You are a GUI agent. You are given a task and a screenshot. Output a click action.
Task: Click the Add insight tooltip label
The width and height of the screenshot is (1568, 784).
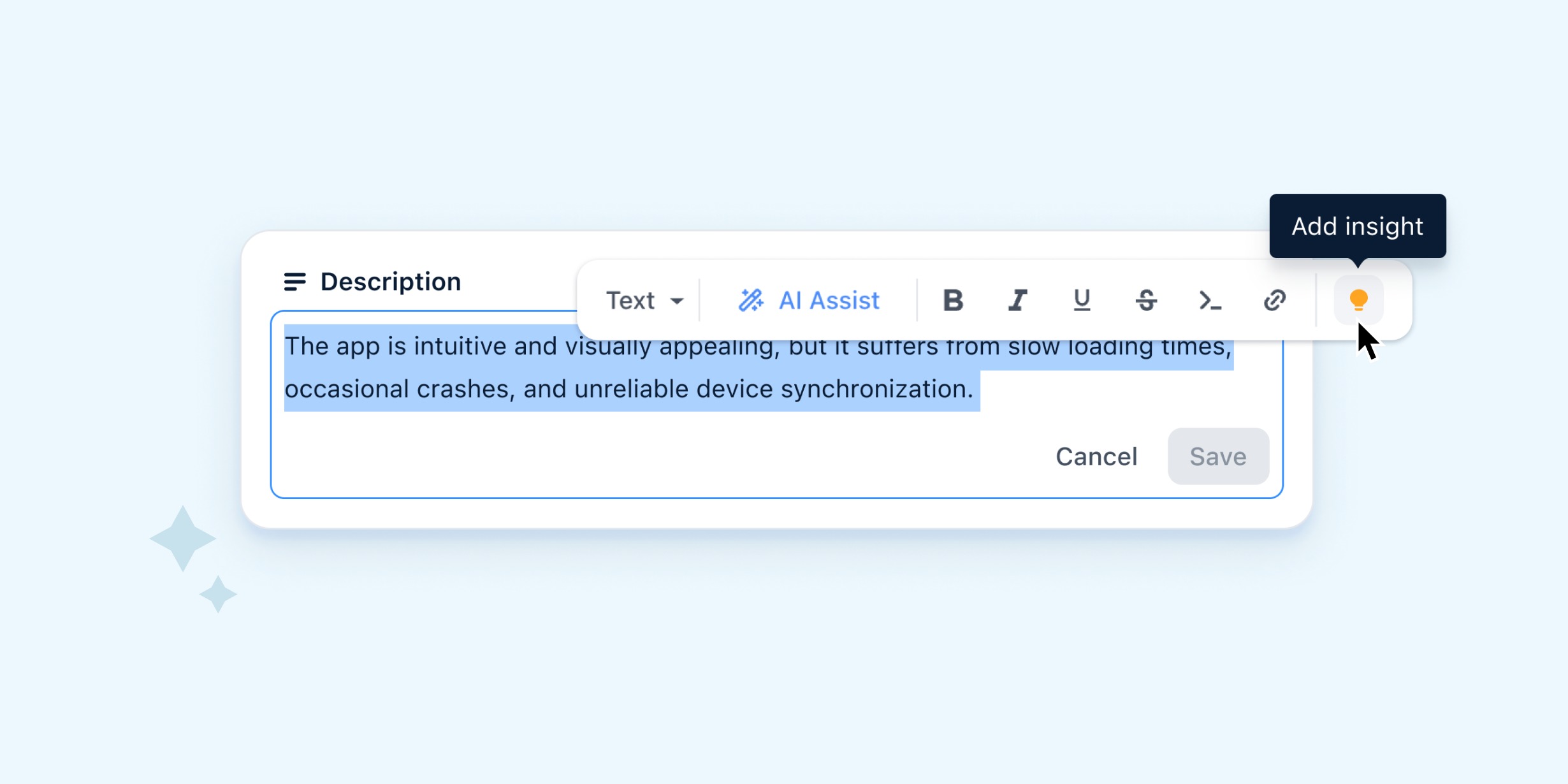point(1358,226)
